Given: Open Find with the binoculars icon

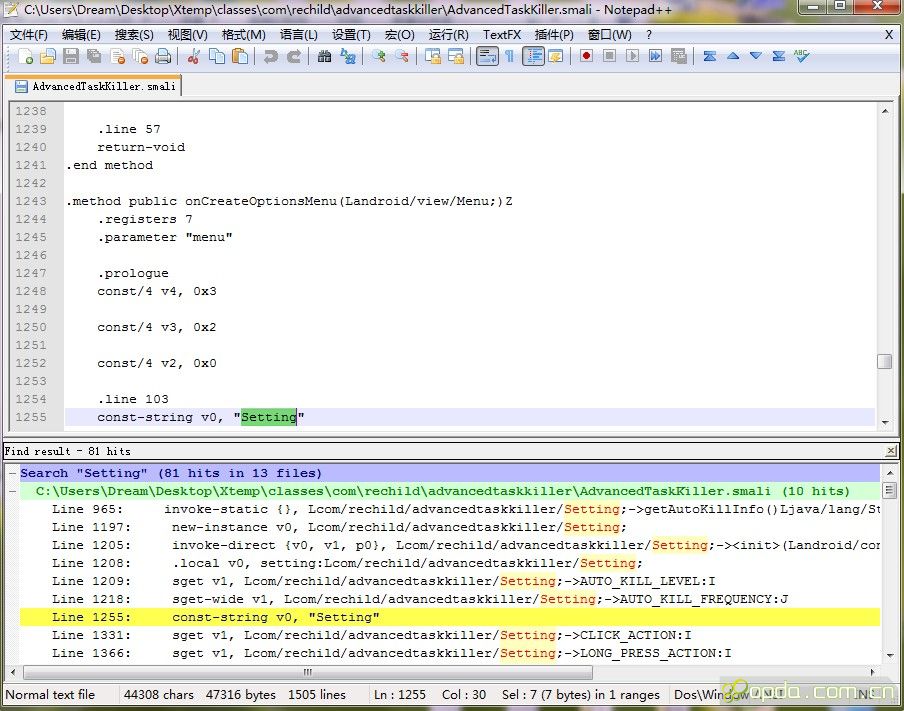Looking at the screenshot, I should click(324, 57).
